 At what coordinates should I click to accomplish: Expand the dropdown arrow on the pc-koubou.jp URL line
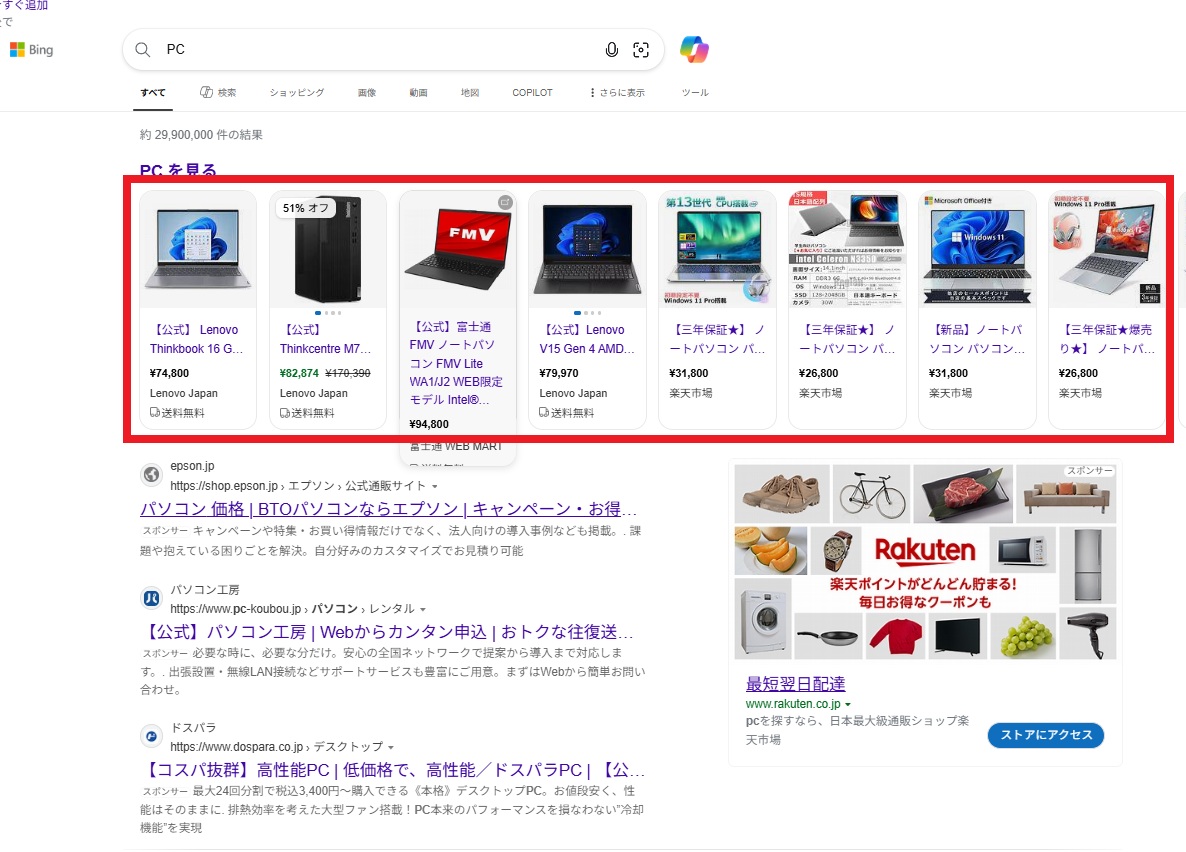423,609
